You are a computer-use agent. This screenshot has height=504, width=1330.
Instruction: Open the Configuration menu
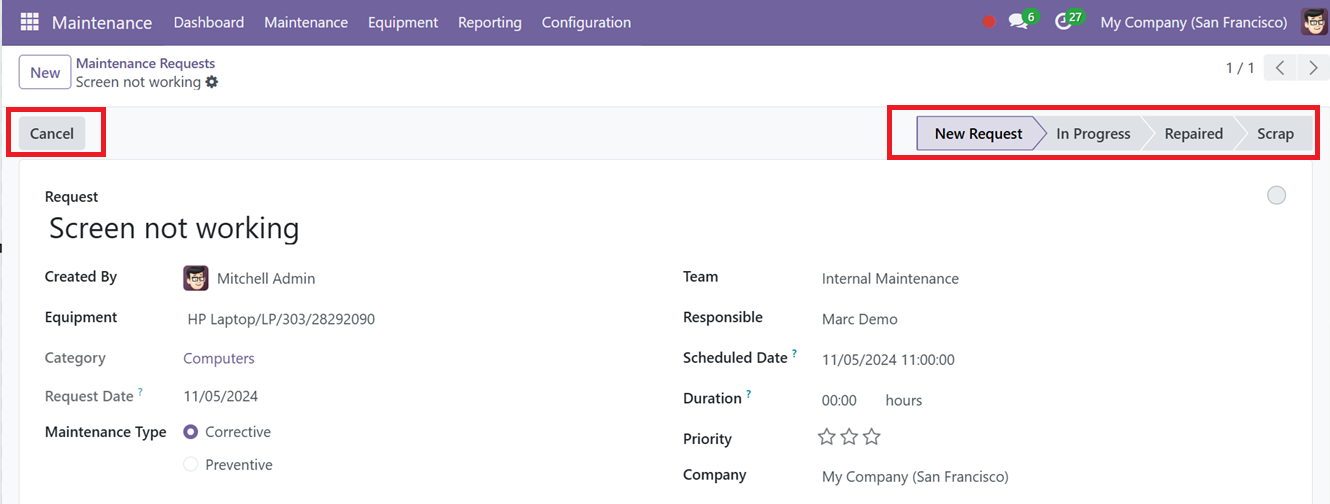click(x=586, y=22)
